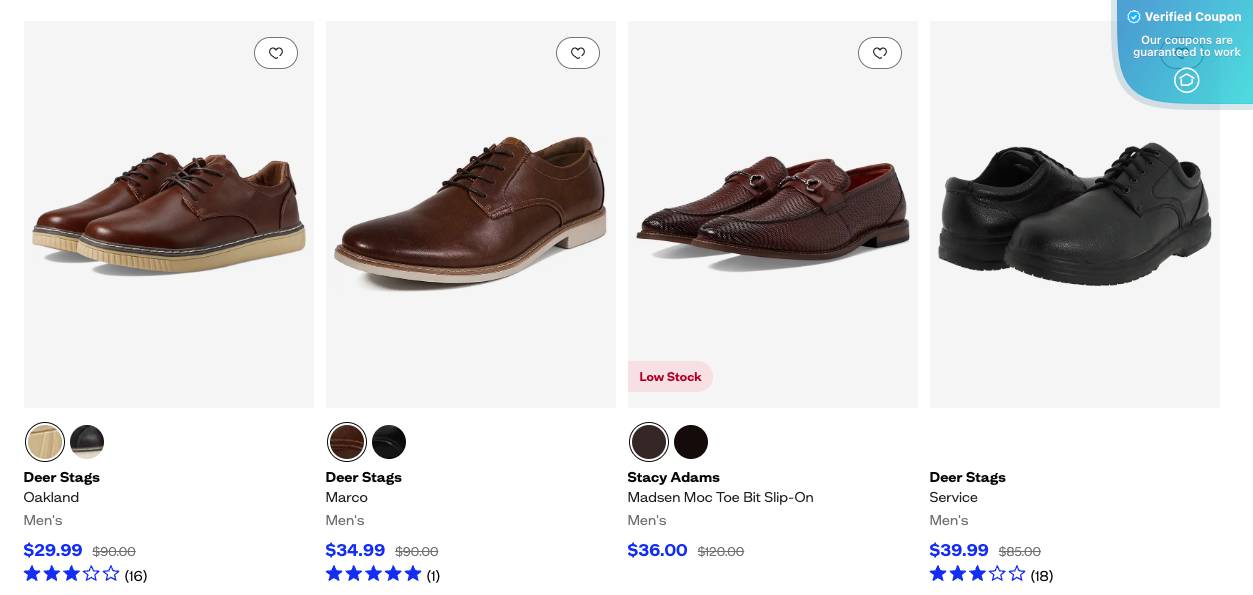The width and height of the screenshot is (1253, 595).
Task: Click the home icon in the coupon widget
Action: click(1186, 80)
